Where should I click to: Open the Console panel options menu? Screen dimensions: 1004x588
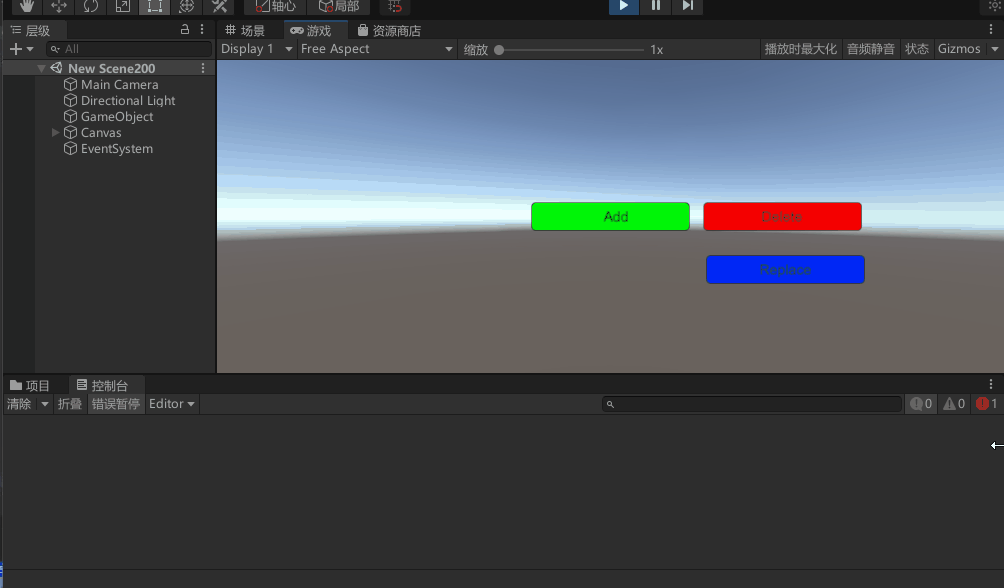(991, 384)
